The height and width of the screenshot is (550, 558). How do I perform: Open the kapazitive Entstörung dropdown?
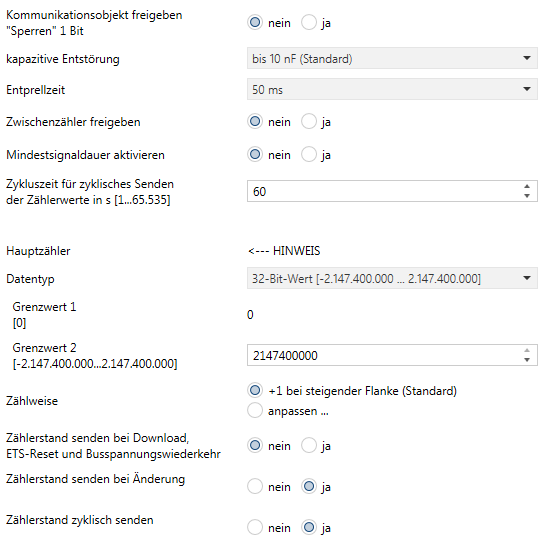coord(392,58)
